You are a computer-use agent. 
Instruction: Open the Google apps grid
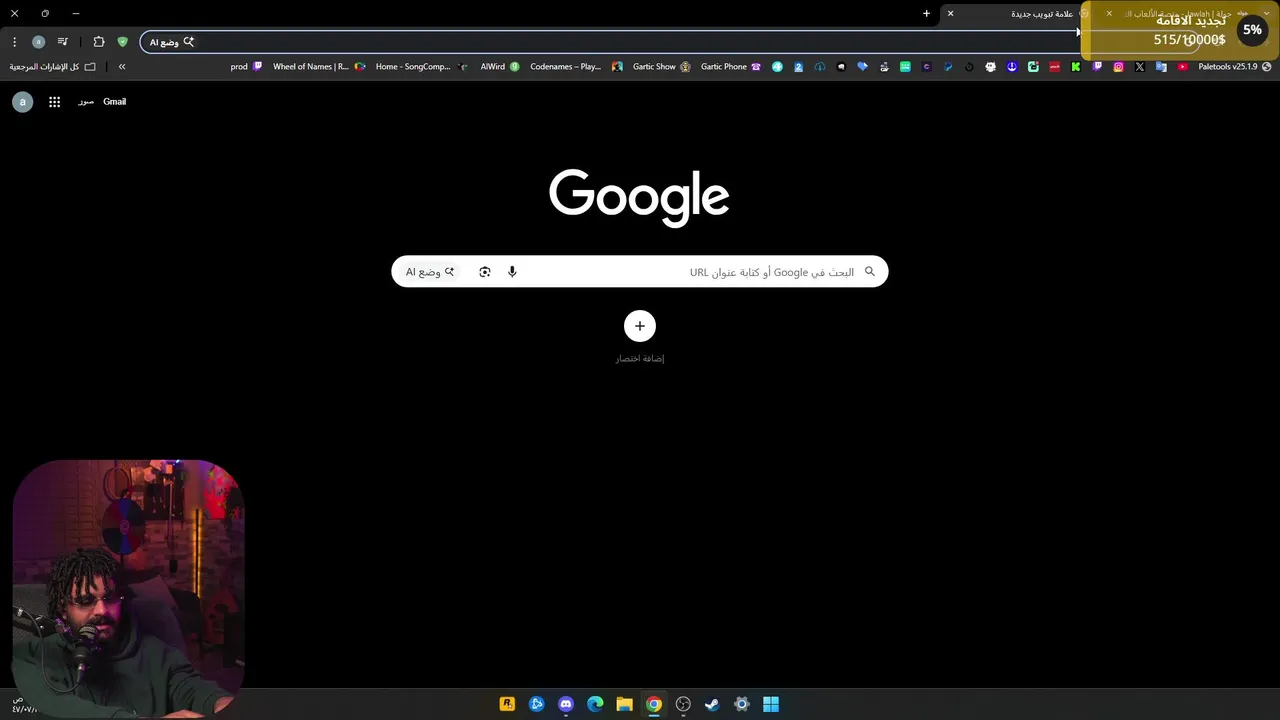54,102
